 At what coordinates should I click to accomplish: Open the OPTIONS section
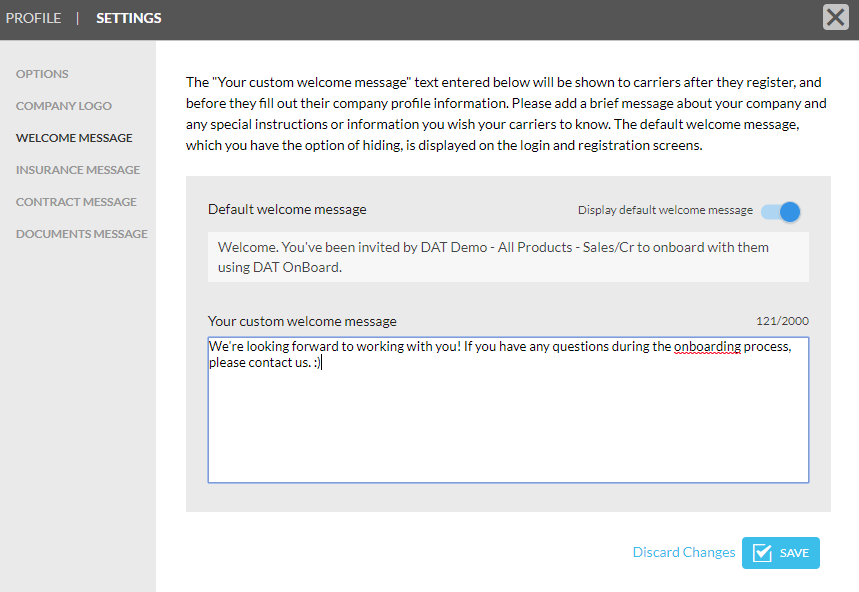pos(42,74)
